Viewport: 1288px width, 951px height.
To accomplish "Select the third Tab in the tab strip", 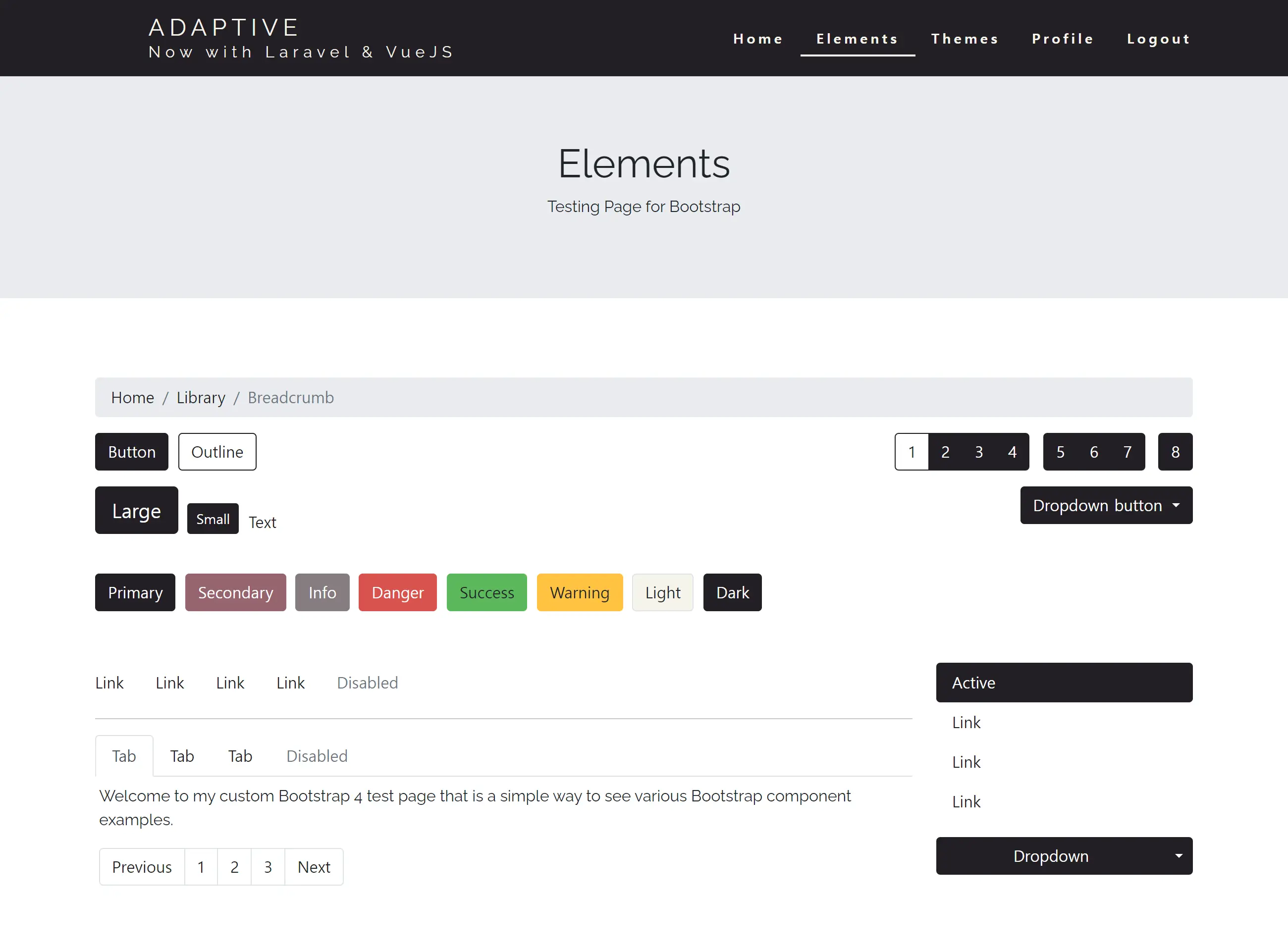I will [x=240, y=756].
